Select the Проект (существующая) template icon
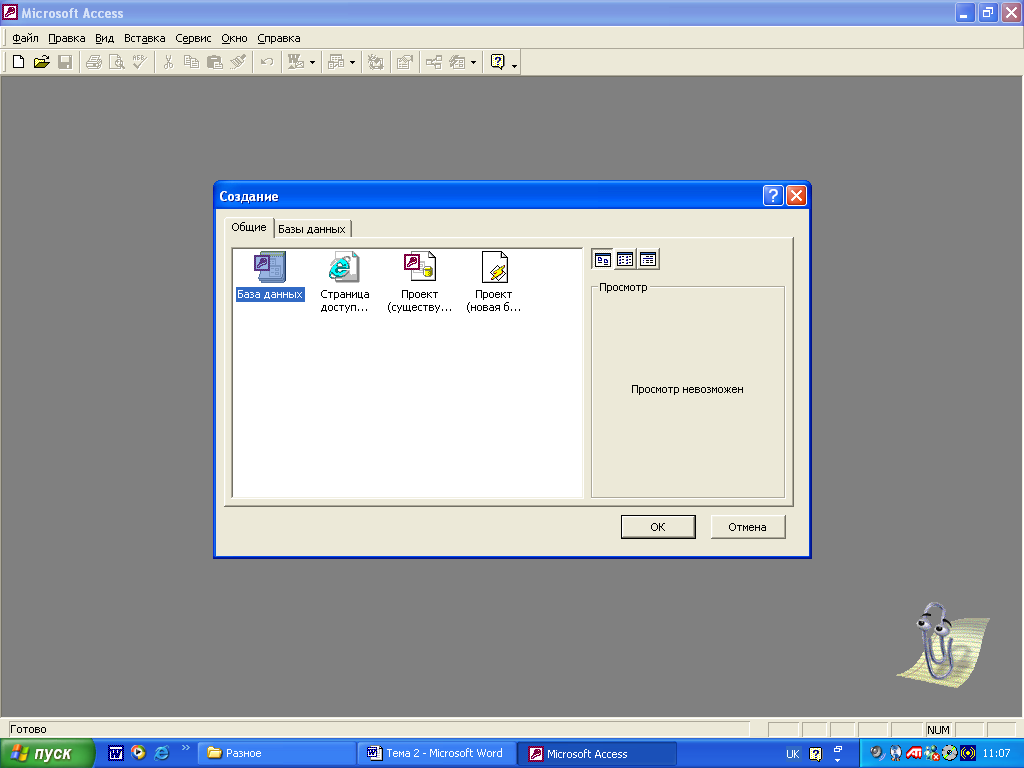The image size is (1024, 768). tap(419, 282)
